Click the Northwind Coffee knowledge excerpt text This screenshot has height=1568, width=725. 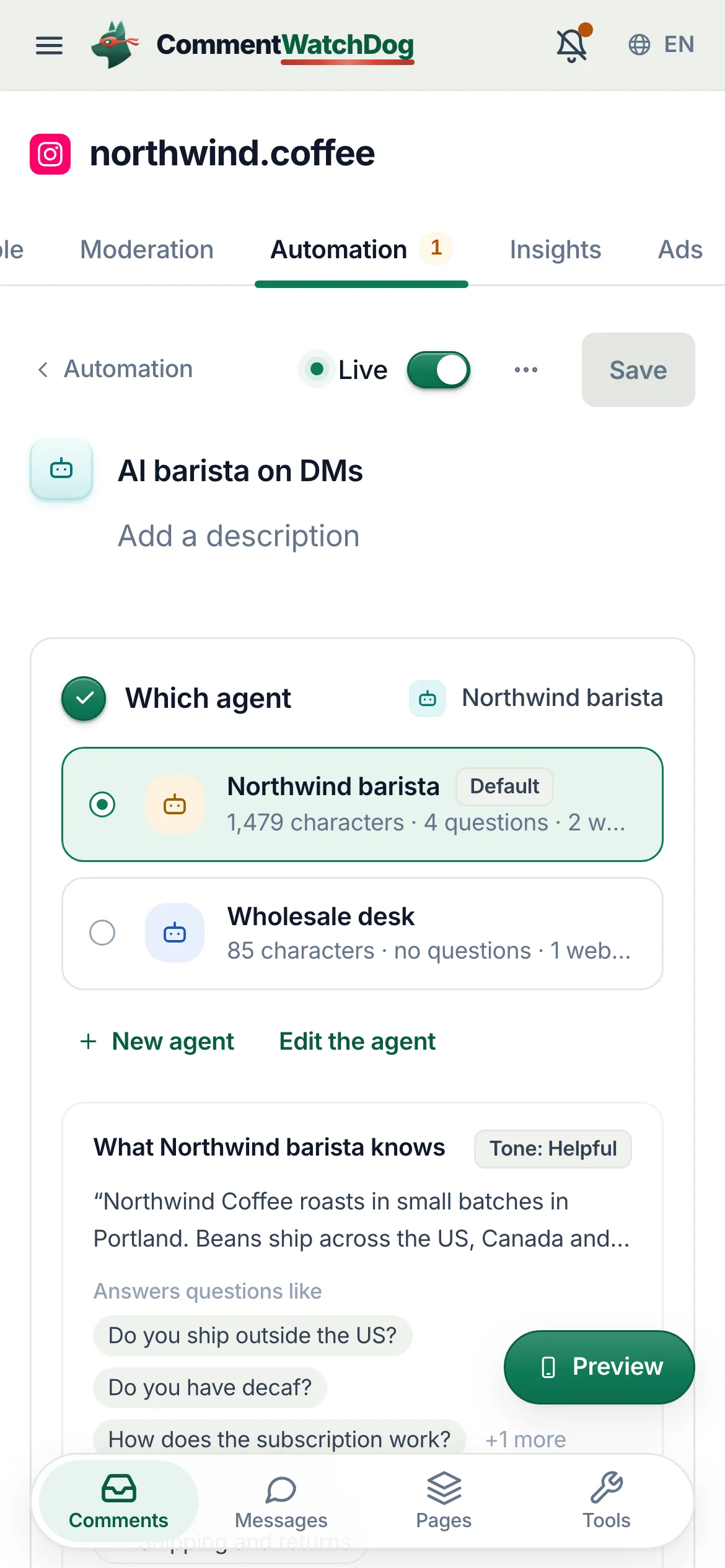coord(362,1220)
